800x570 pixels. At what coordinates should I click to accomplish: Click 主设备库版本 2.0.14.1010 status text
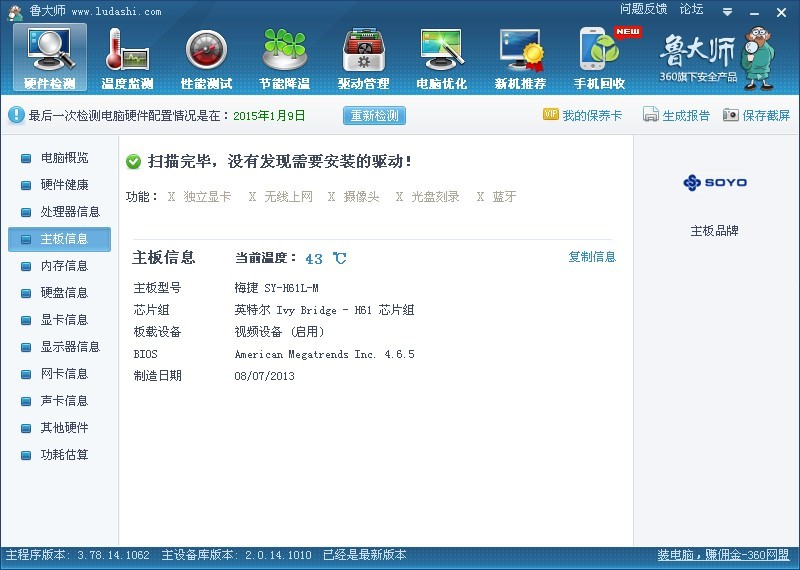tap(236, 555)
